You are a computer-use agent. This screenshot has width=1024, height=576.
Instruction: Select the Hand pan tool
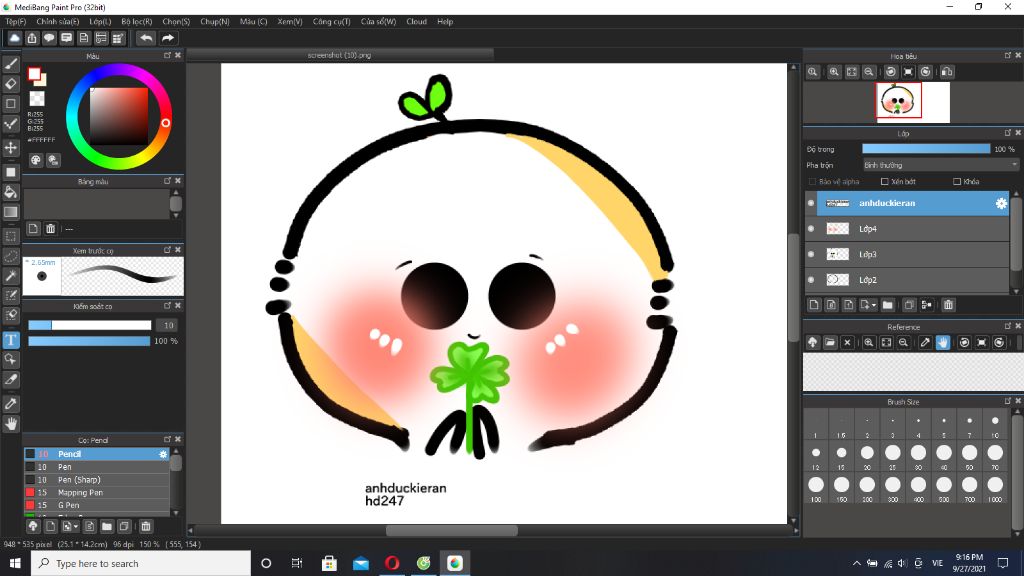[x=11, y=424]
